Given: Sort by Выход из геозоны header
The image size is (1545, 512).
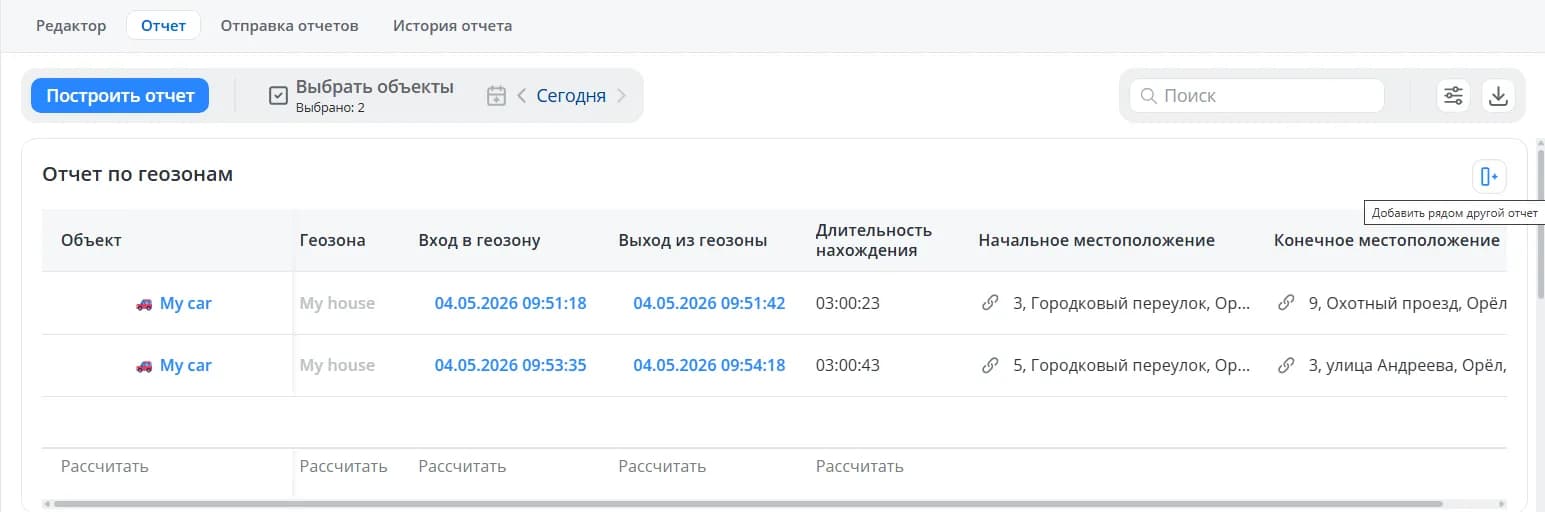Looking at the screenshot, I should [x=693, y=240].
